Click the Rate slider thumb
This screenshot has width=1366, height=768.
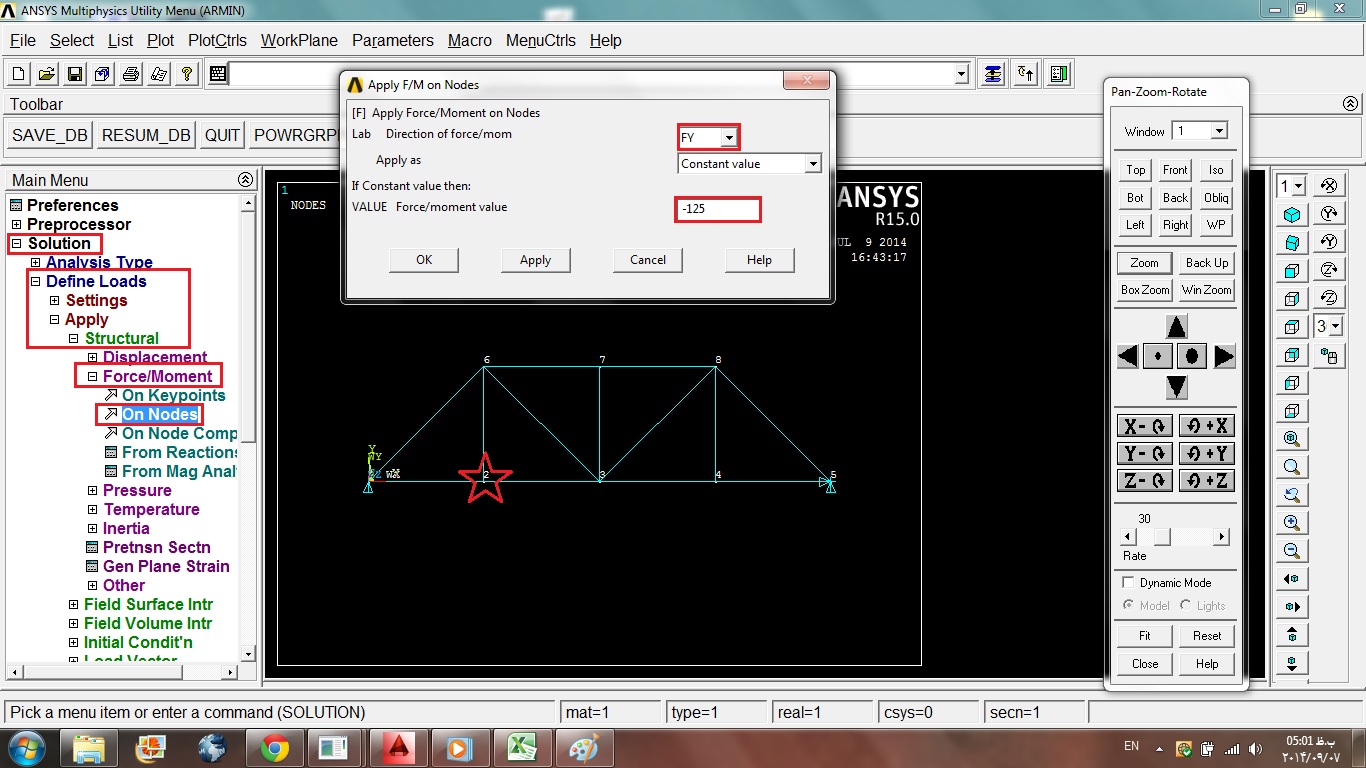[1162, 537]
